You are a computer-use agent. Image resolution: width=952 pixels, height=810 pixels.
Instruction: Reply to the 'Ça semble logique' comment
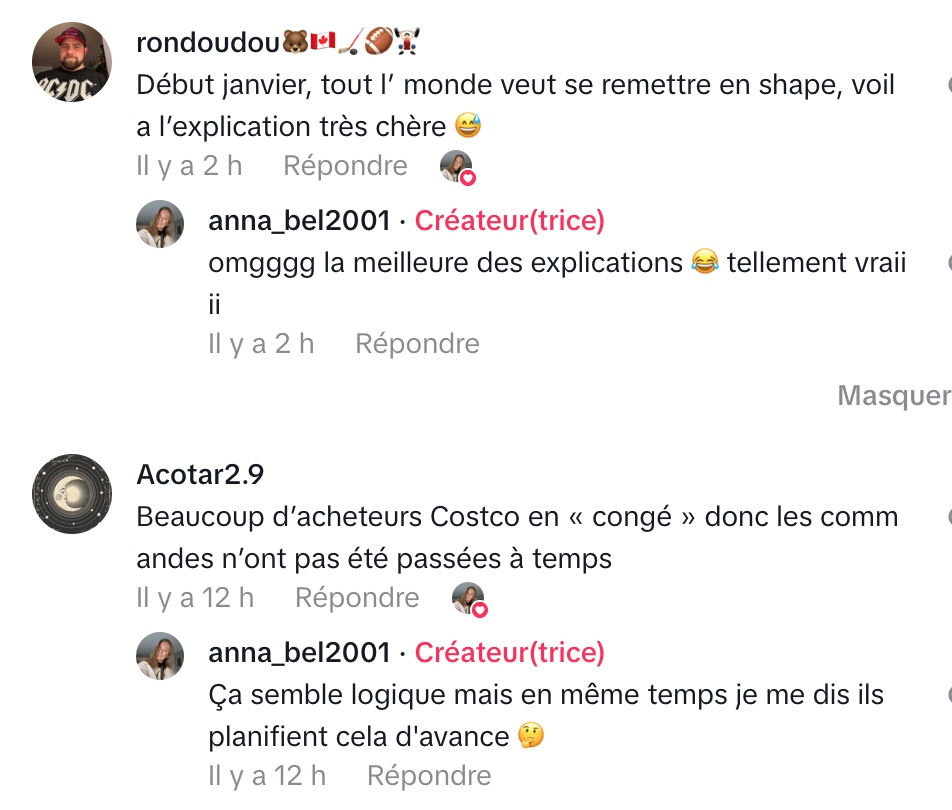[x=429, y=776]
